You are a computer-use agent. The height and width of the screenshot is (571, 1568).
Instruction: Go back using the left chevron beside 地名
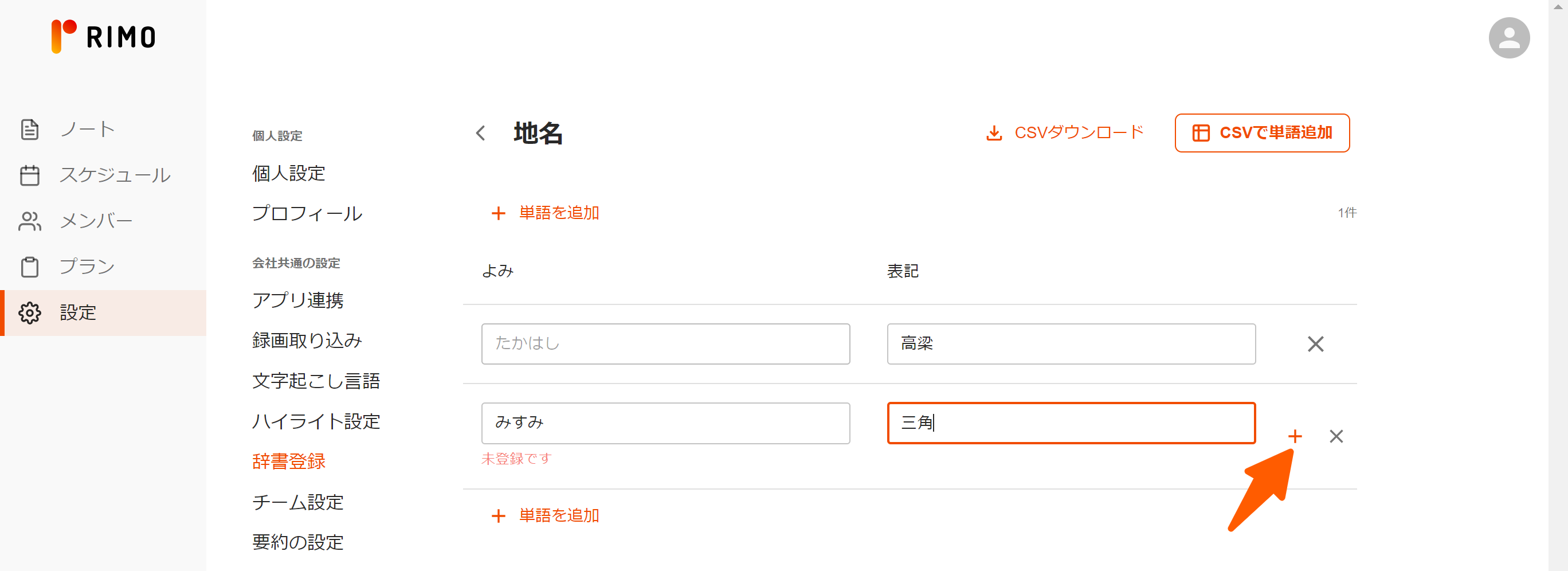click(480, 132)
